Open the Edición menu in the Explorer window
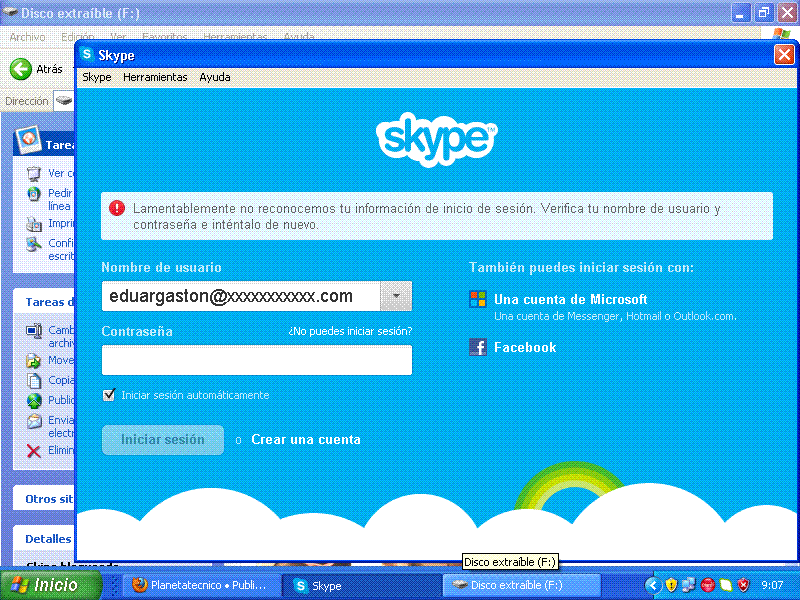800x600 pixels. click(x=78, y=37)
